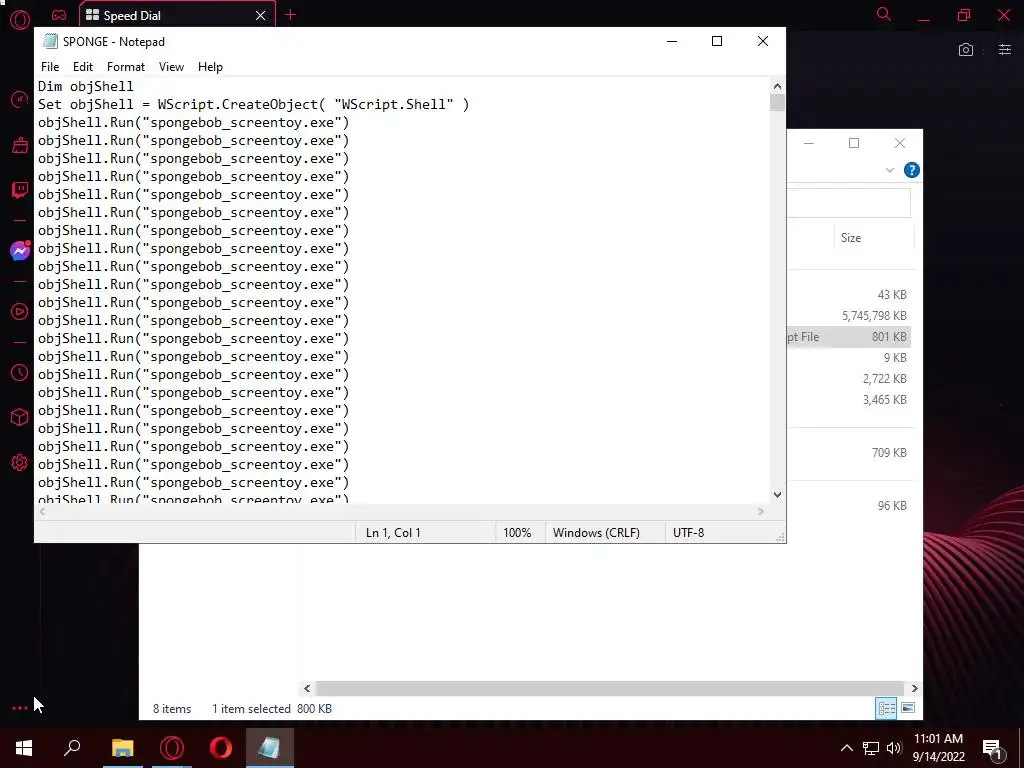
Task: Select the 9 KB file row
Action: pyautogui.click(x=849, y=358)
